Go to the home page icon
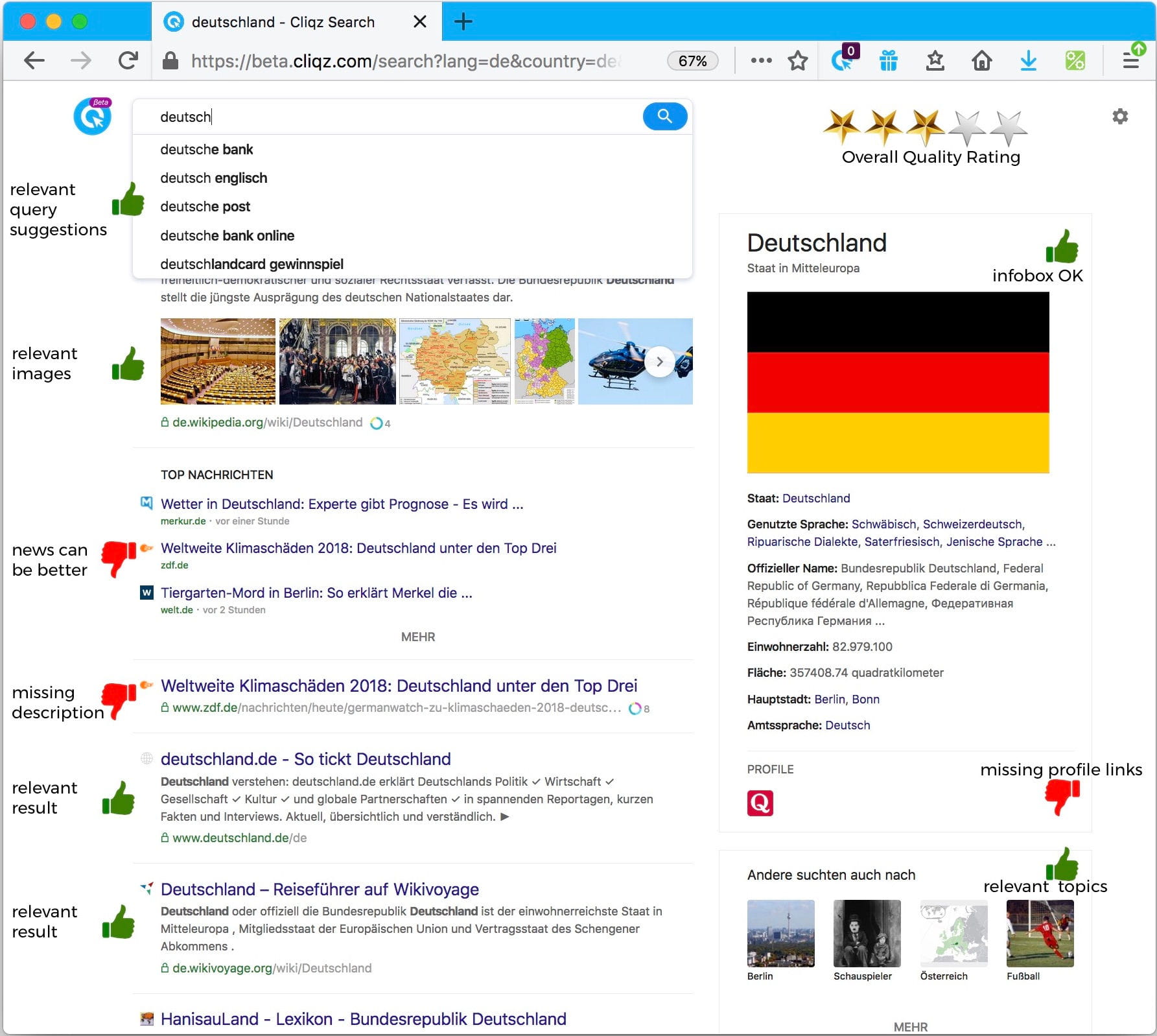Screen dimensions: 1157x1036 (981, 61)
